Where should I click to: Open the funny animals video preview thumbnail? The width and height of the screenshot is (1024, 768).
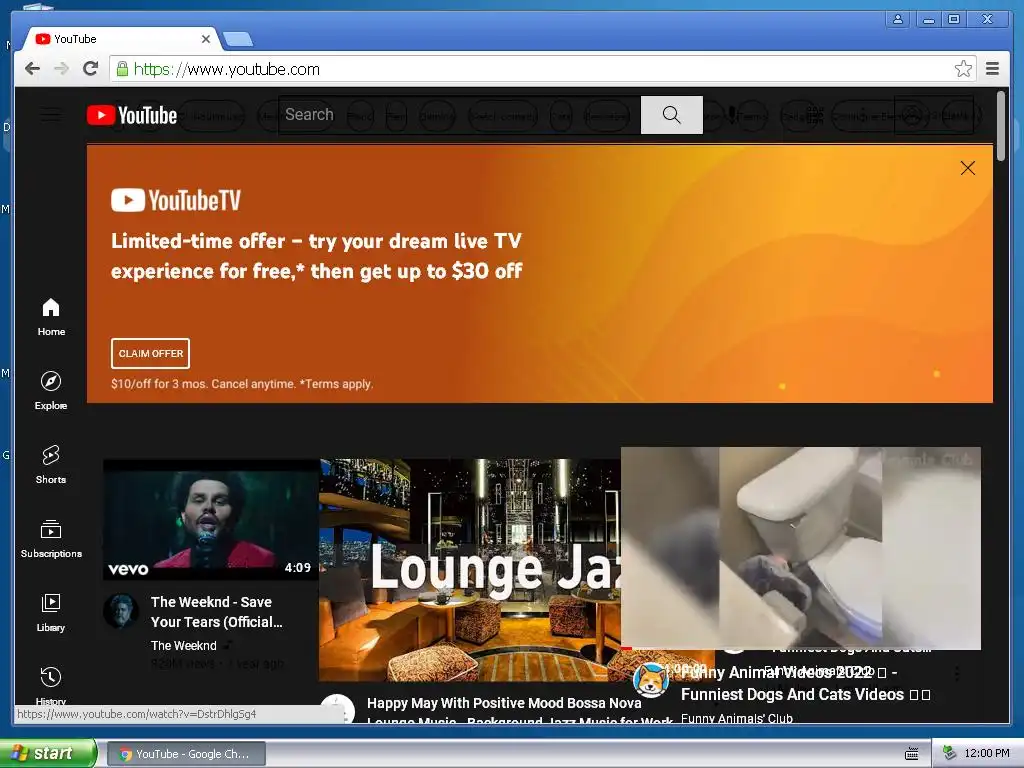[801, 548]
